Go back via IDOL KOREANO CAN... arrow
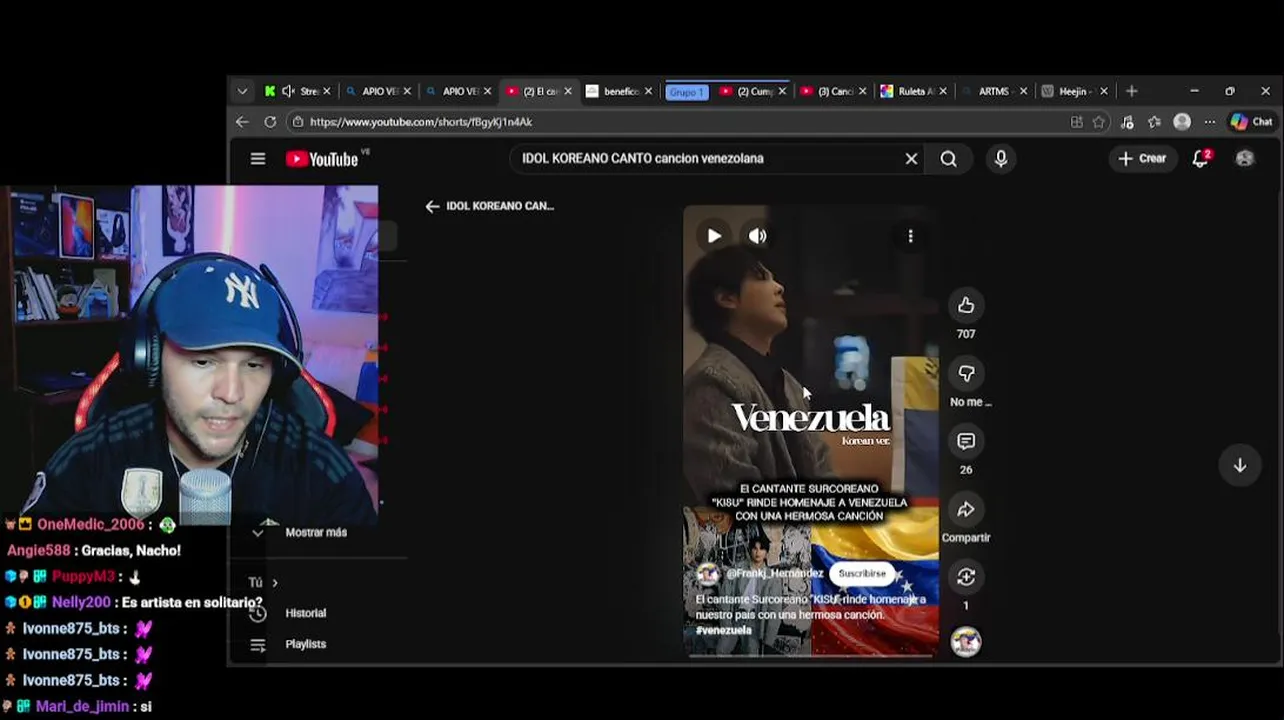Screen dimensions: 1284x720 pos(432,206)
